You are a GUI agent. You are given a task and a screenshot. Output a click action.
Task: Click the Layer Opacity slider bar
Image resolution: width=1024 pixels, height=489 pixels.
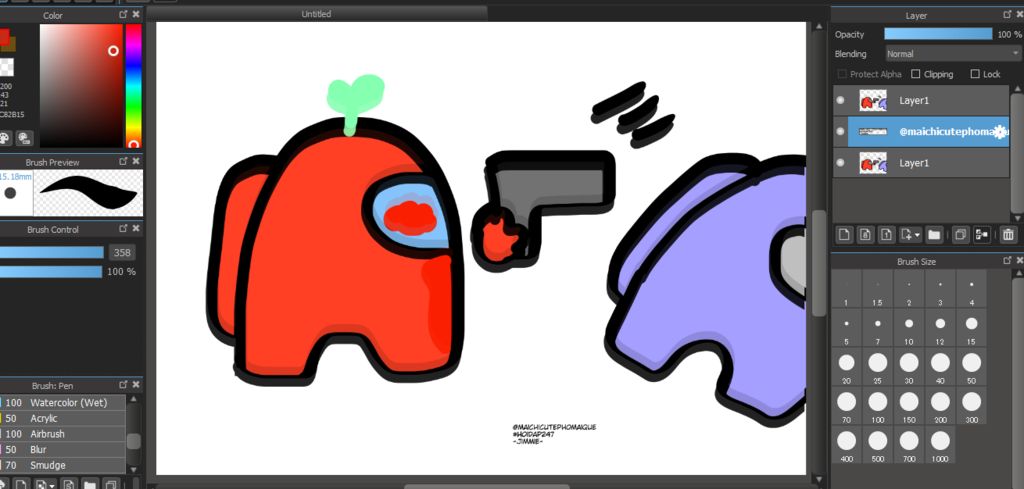pos(938,34)
